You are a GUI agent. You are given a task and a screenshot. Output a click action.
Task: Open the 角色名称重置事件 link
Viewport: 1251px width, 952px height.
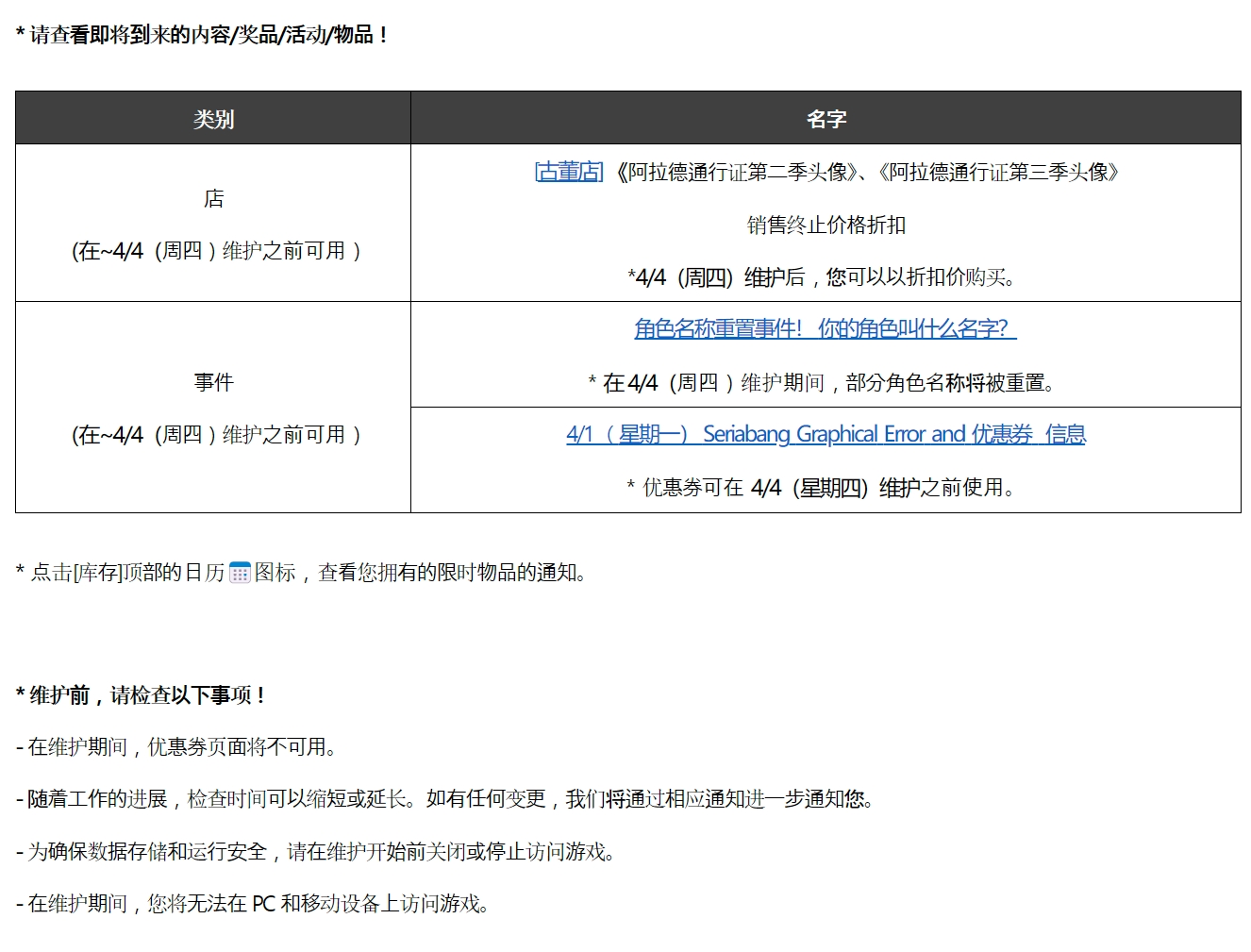click(826, 328)
